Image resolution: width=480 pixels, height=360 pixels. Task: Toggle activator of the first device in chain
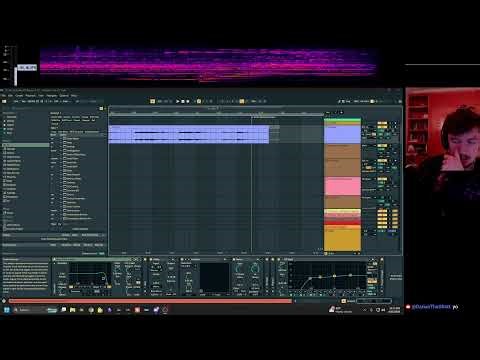pyautogui.click(x=54, y=259)
